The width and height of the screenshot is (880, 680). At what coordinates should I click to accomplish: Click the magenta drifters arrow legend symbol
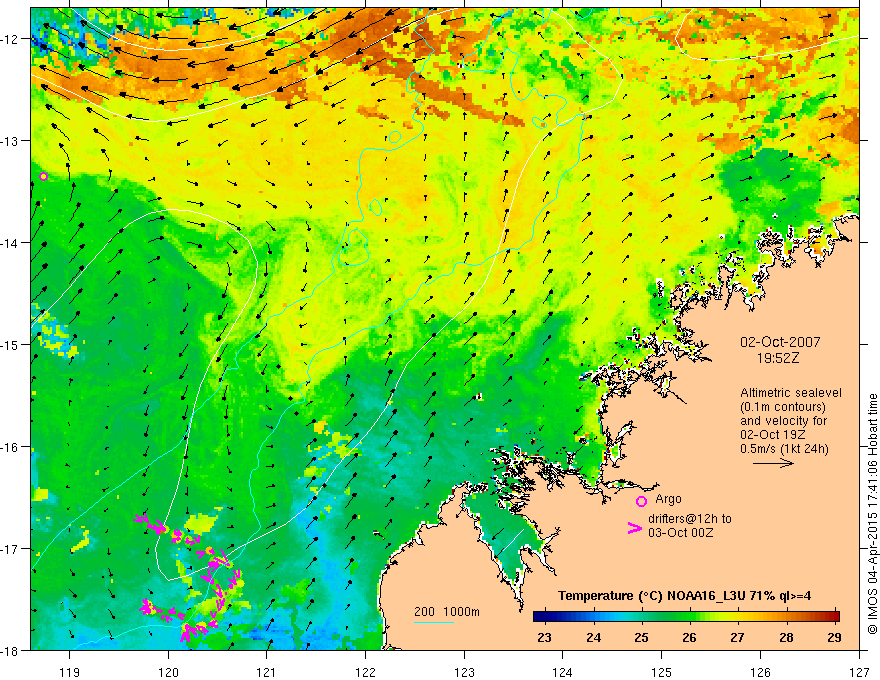click(x=634, y=528)
